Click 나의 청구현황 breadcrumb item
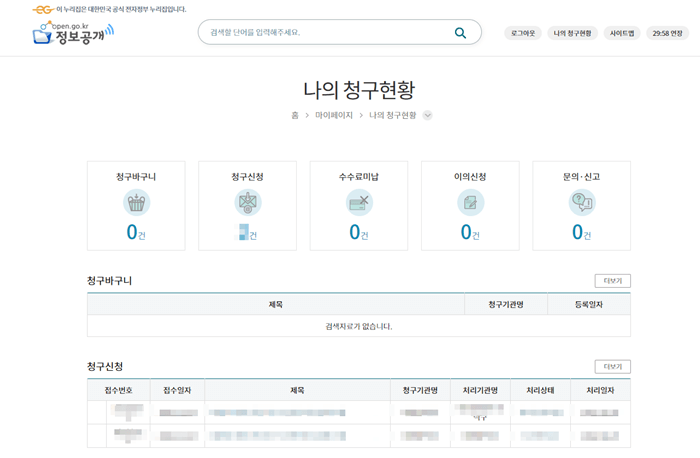Image resolution: width=700 pixels, height=458 pixels. (392, 115)
